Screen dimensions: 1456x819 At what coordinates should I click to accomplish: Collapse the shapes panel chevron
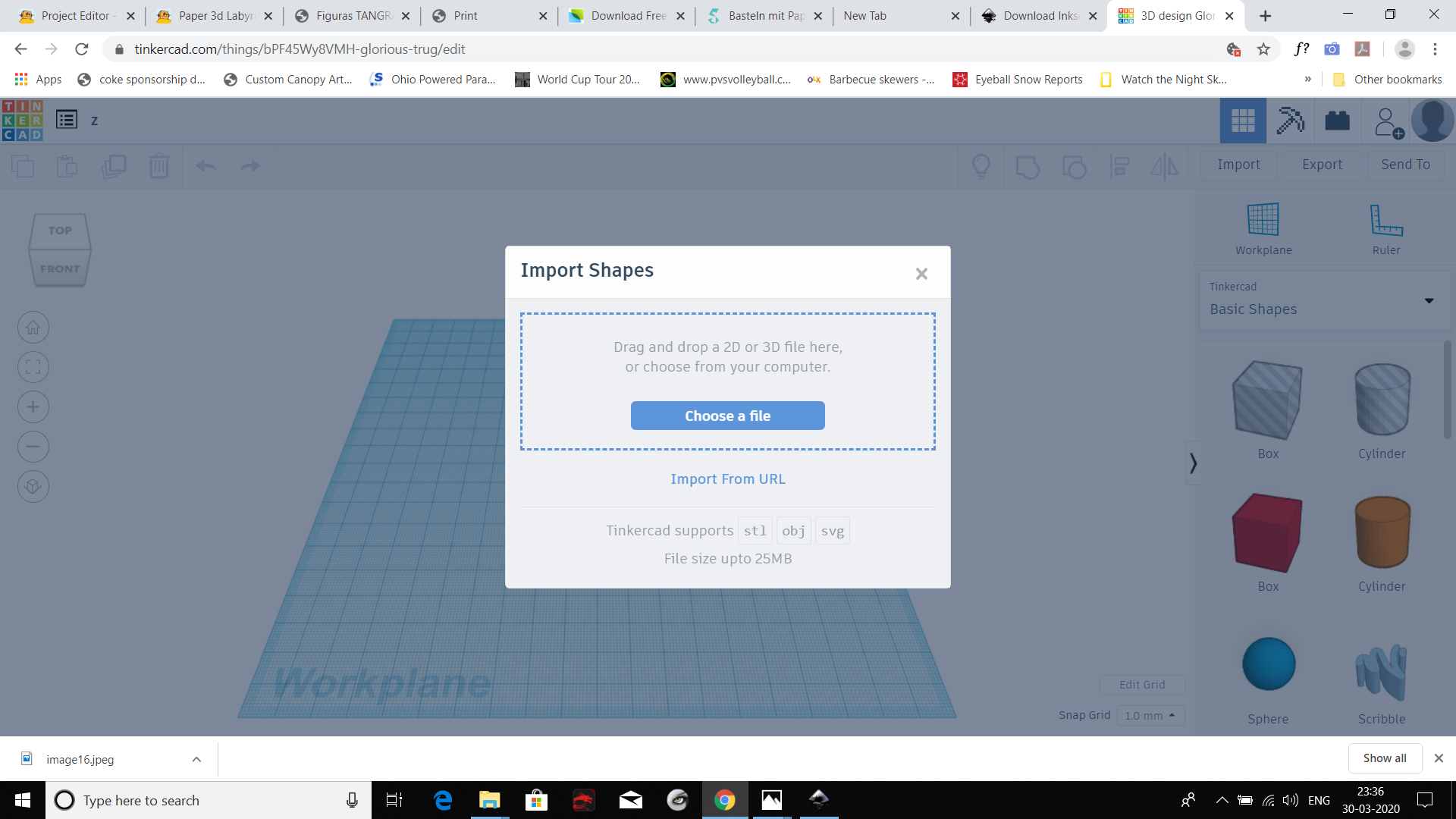point(1193,463)
